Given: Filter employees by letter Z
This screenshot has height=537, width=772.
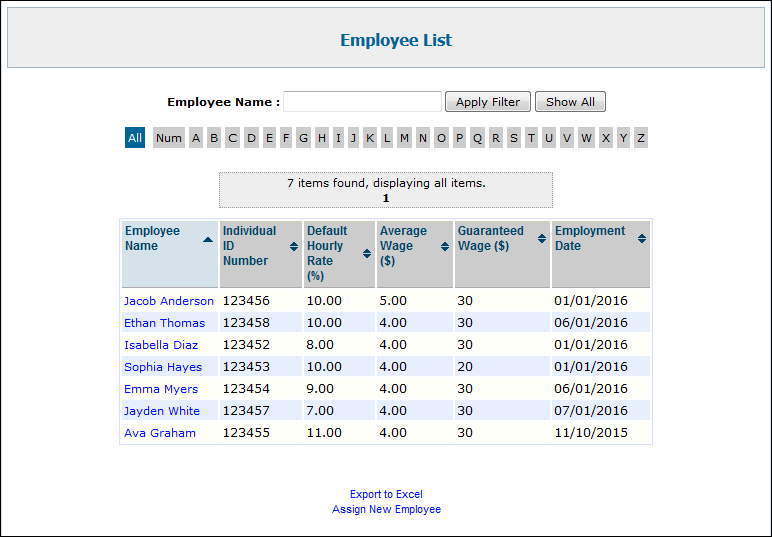Looking at the screenshot, I should click(x=641, y=138).
